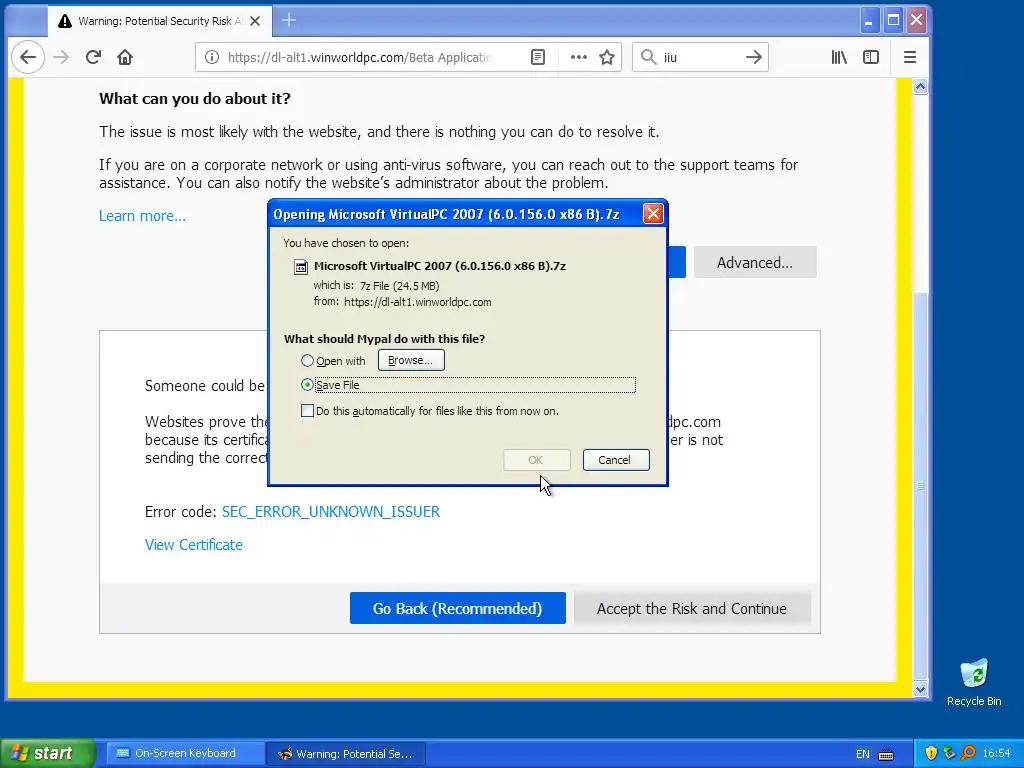Screen dimensions: 1024x768
Task: Open the browser Home page icon
Action: click(x=125, y=57)
